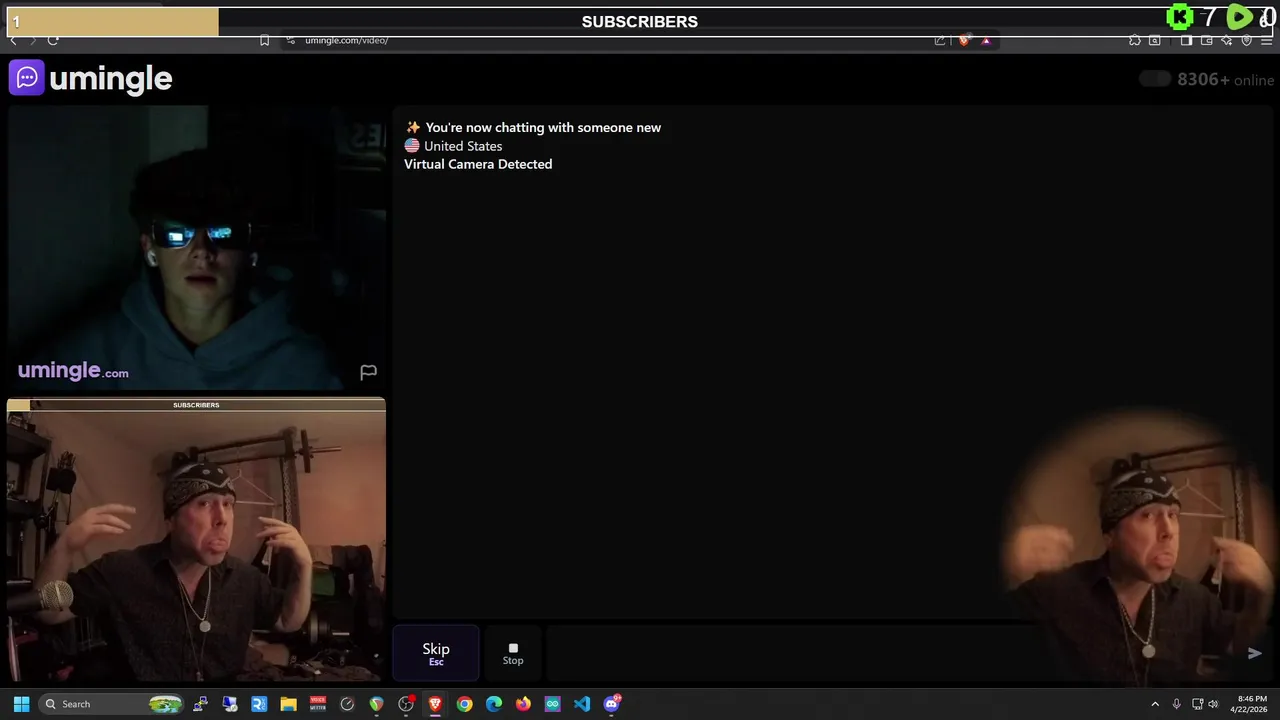The width and height of the screenshot is (1280, 720).
Task: Click the bookmark icon in address bar
Action: (x=264, y=40)
